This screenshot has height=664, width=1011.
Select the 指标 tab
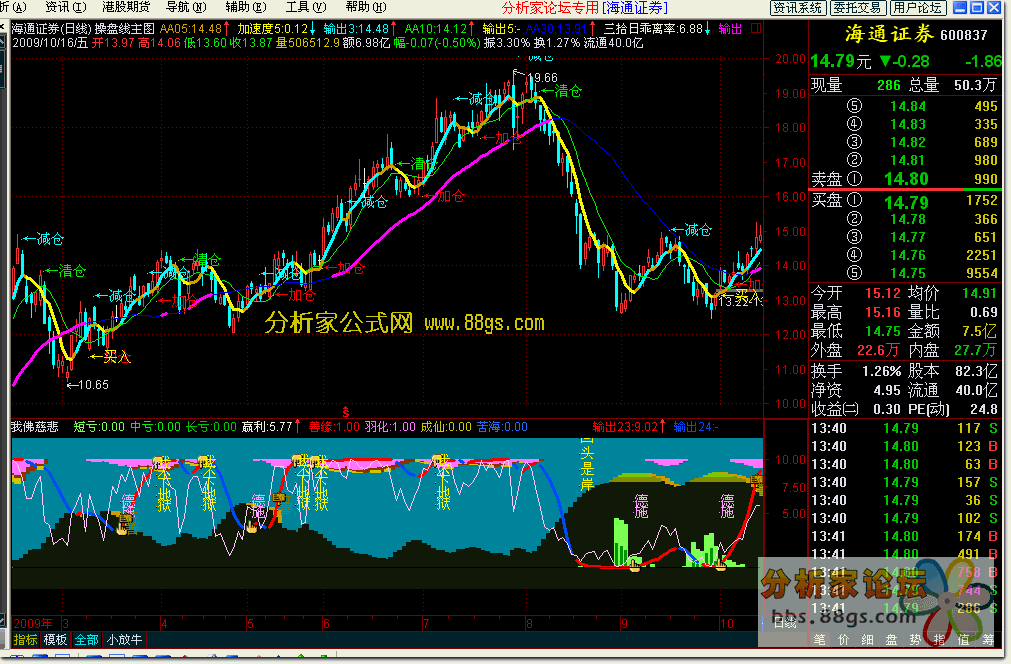26,640
